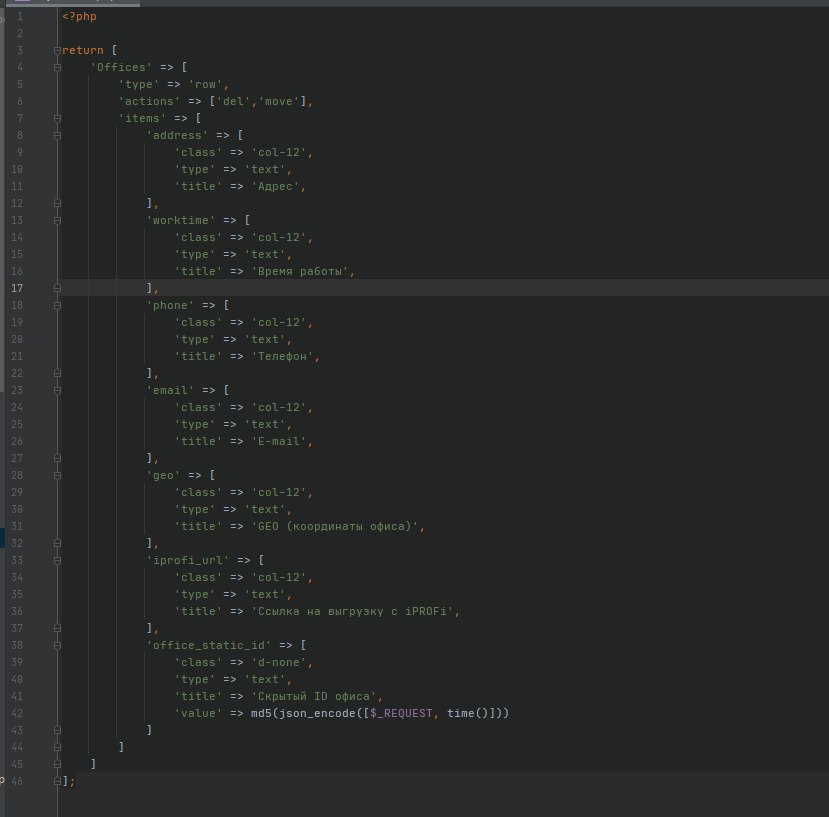This screenshot has width=829, height=817.
Task: Collapse the 'phone' block fold marker
Action: [57, 305]
